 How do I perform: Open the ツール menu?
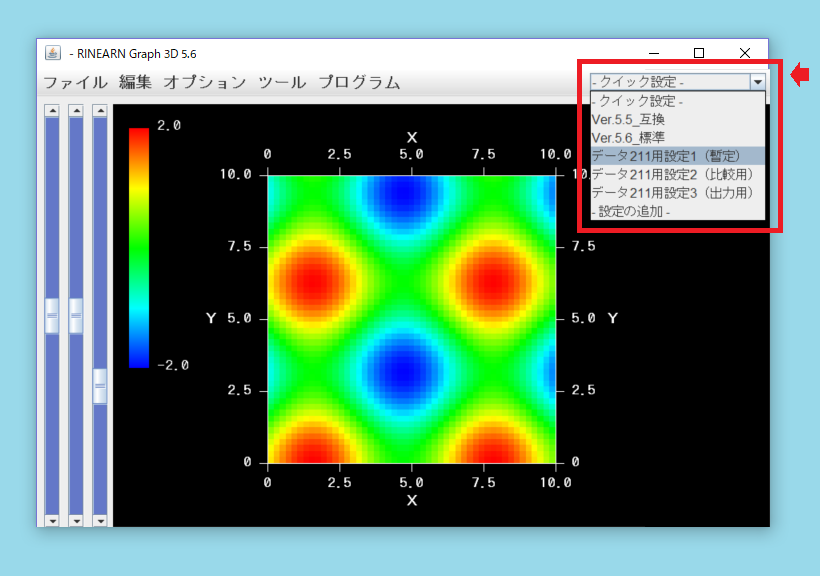(282, 82)
